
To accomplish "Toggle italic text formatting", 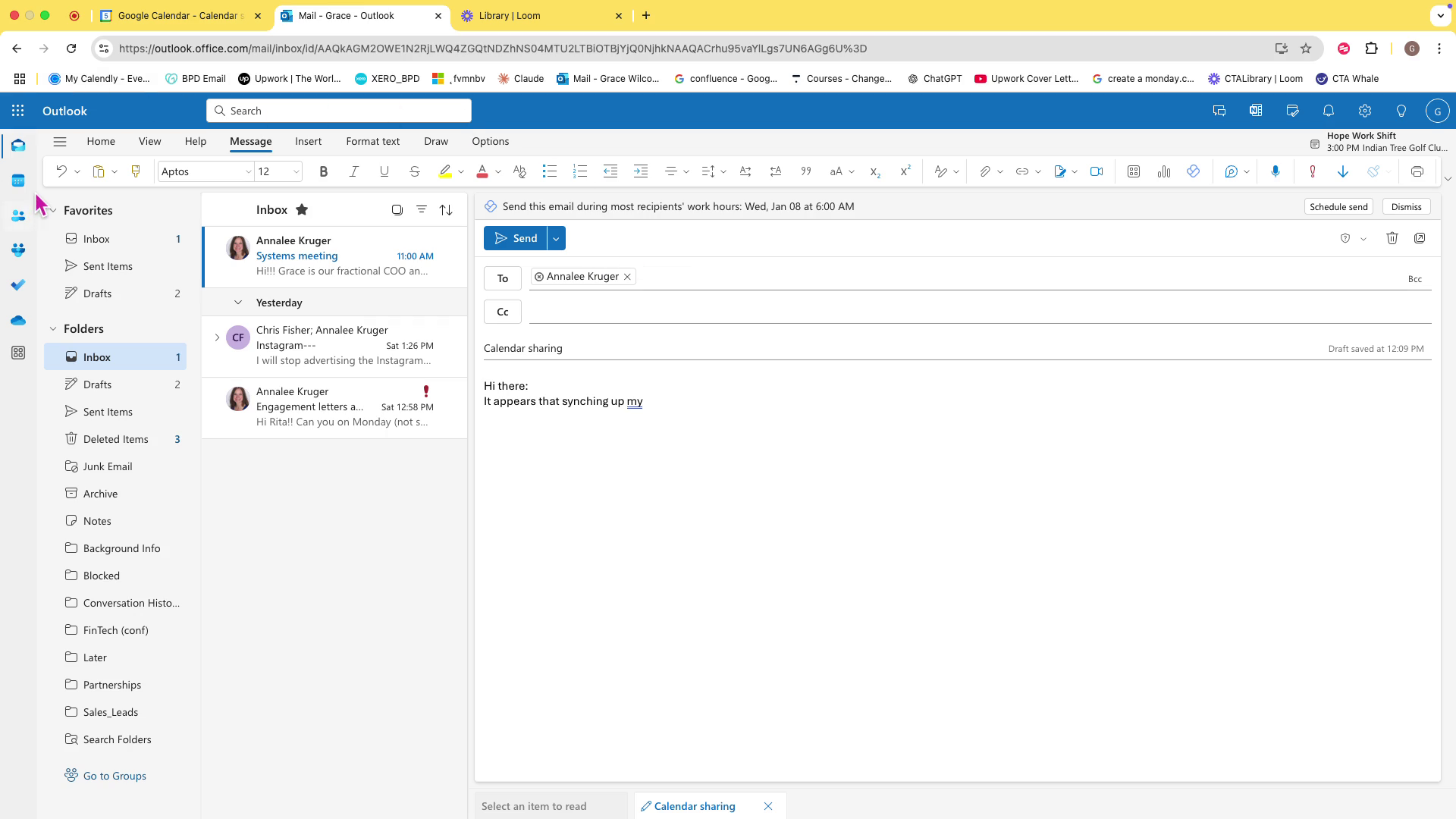I will coord(353,172).
